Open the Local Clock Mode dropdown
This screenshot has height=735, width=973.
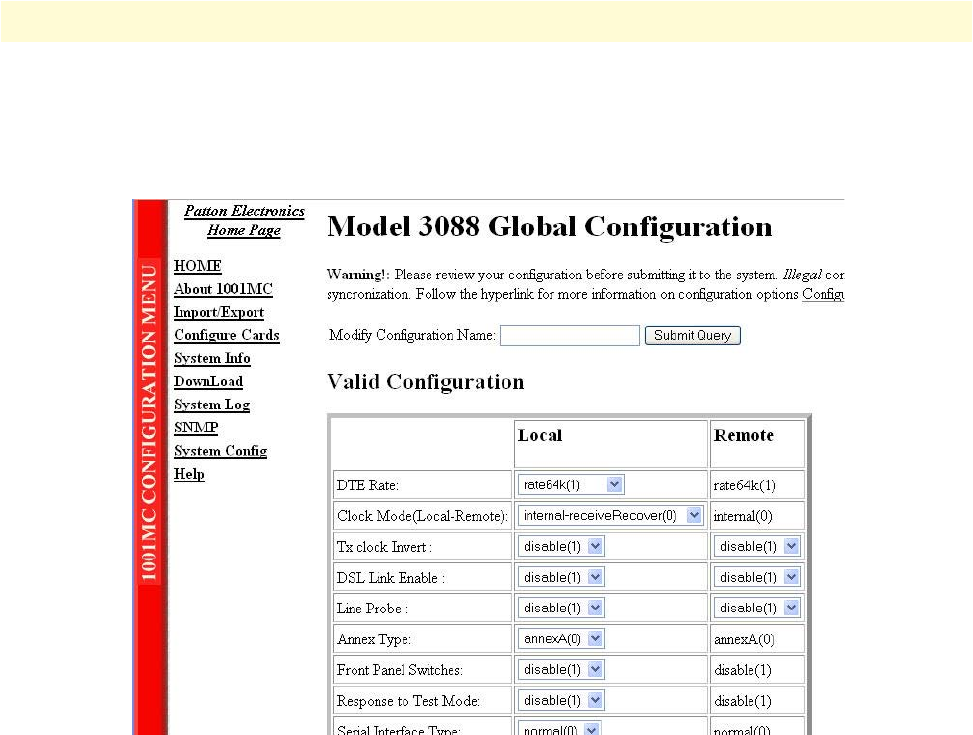coord(611,515)
